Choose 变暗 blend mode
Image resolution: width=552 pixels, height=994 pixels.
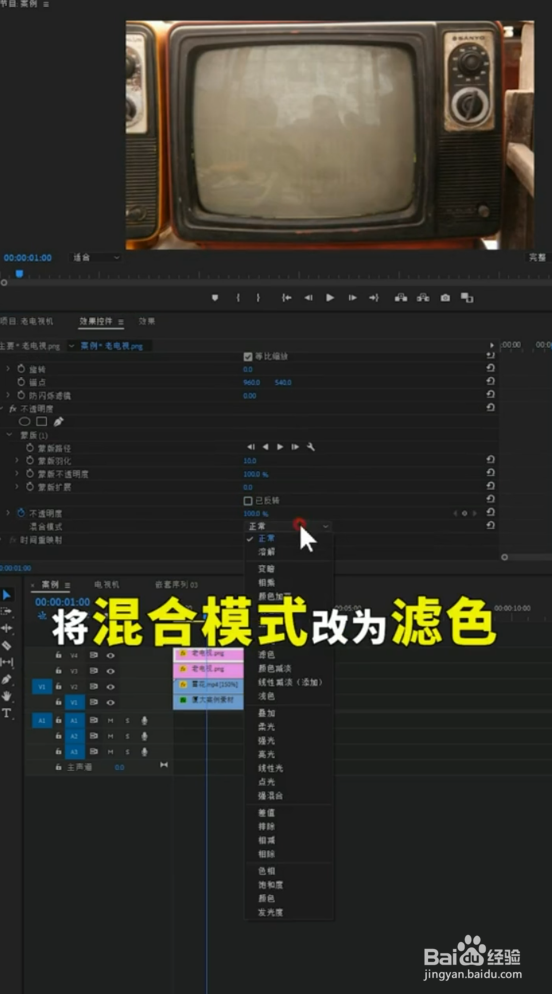pyautogui.click(x=266, y=569)
